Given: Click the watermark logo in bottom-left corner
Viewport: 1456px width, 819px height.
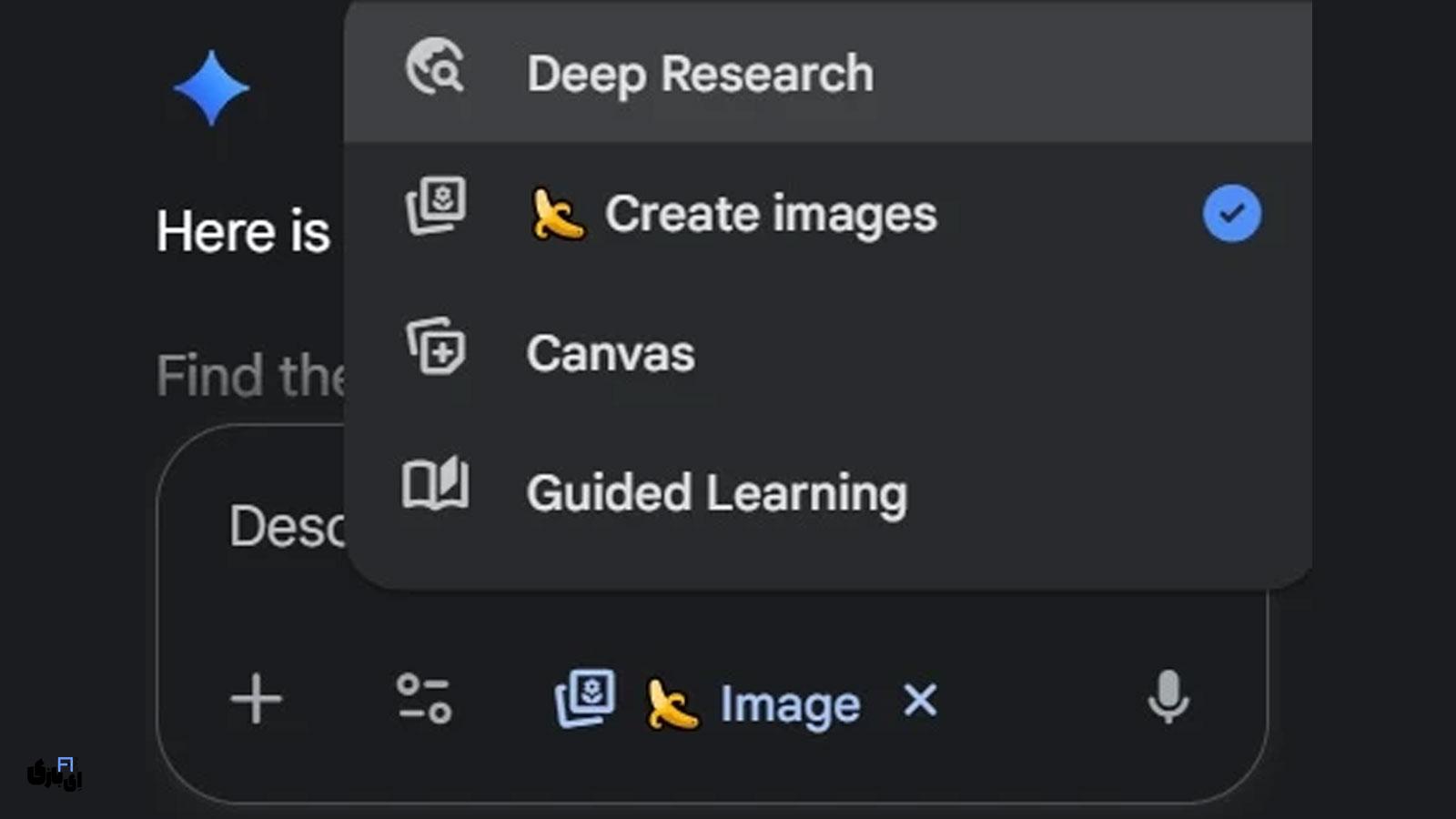Looking at the screenshot, I should [55, 773].
